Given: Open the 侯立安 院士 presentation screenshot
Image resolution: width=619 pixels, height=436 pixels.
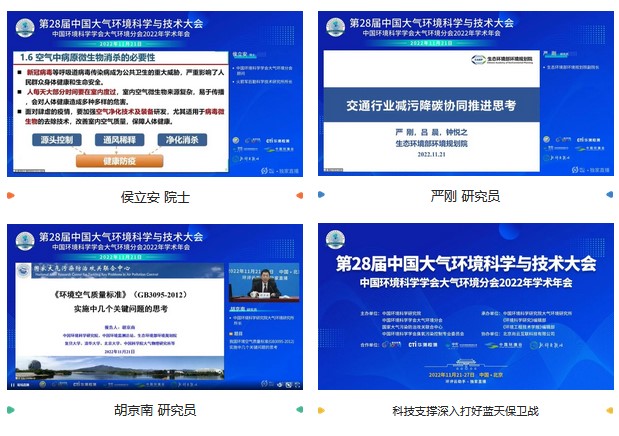Looking at the screenshot, I should [x=155, y=94].
